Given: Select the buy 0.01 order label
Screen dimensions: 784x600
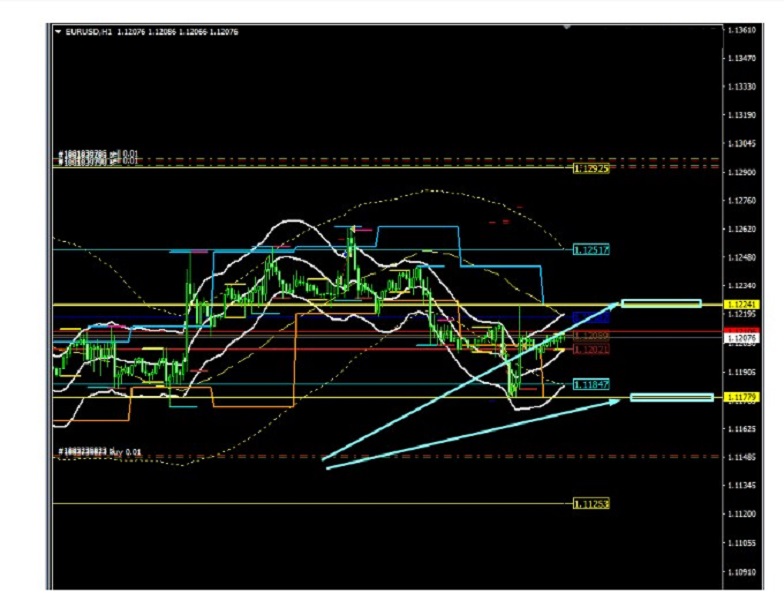Looking at the screenshot, I should click(98, 452).
